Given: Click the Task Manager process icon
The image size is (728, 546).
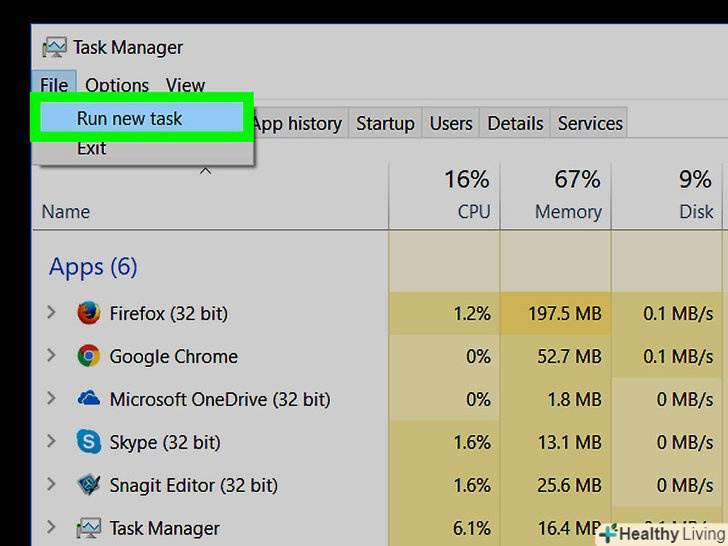Looking at the screenshot, I should 89,527.
